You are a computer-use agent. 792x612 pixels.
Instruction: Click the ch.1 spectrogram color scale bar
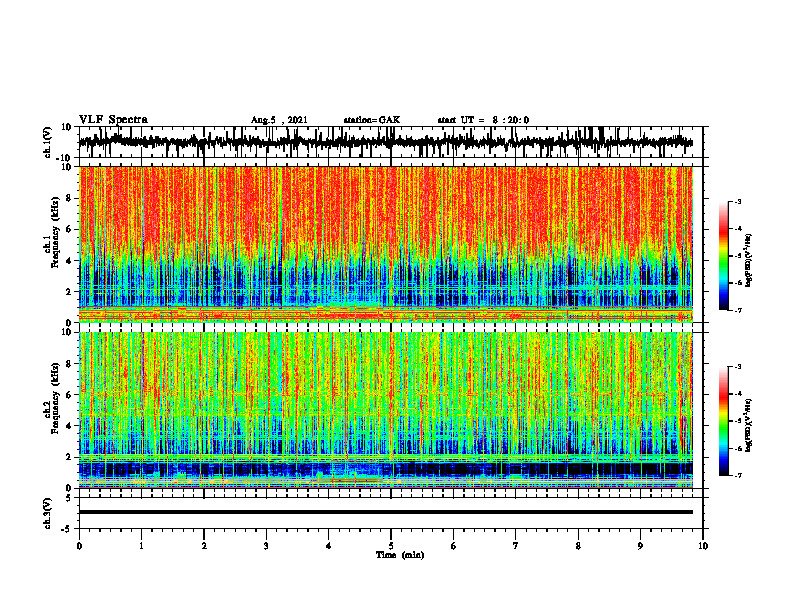coord(724,256)
